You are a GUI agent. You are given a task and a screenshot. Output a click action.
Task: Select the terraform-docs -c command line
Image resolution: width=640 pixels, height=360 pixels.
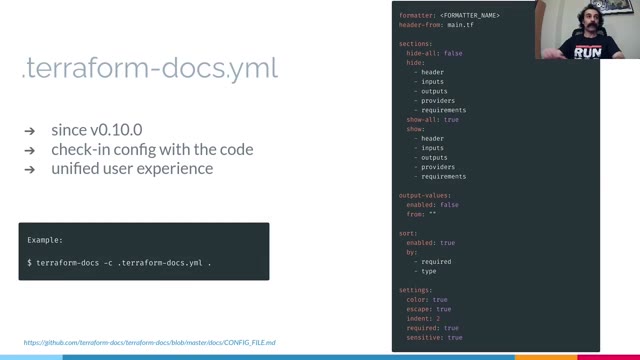tap(119, 263)
